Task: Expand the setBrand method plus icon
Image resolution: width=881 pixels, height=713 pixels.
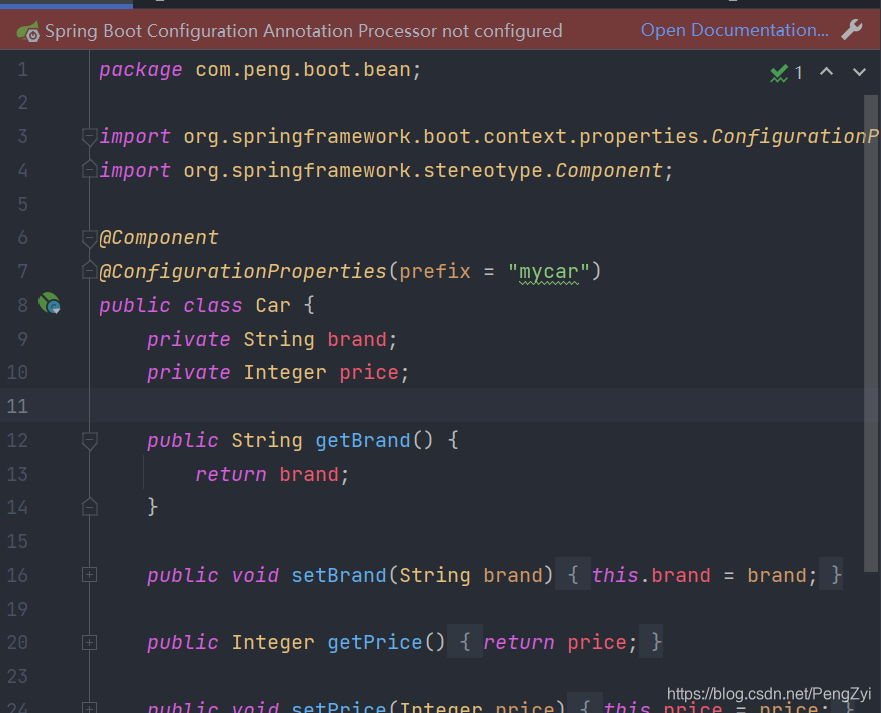Action: [x=89, y=574]
